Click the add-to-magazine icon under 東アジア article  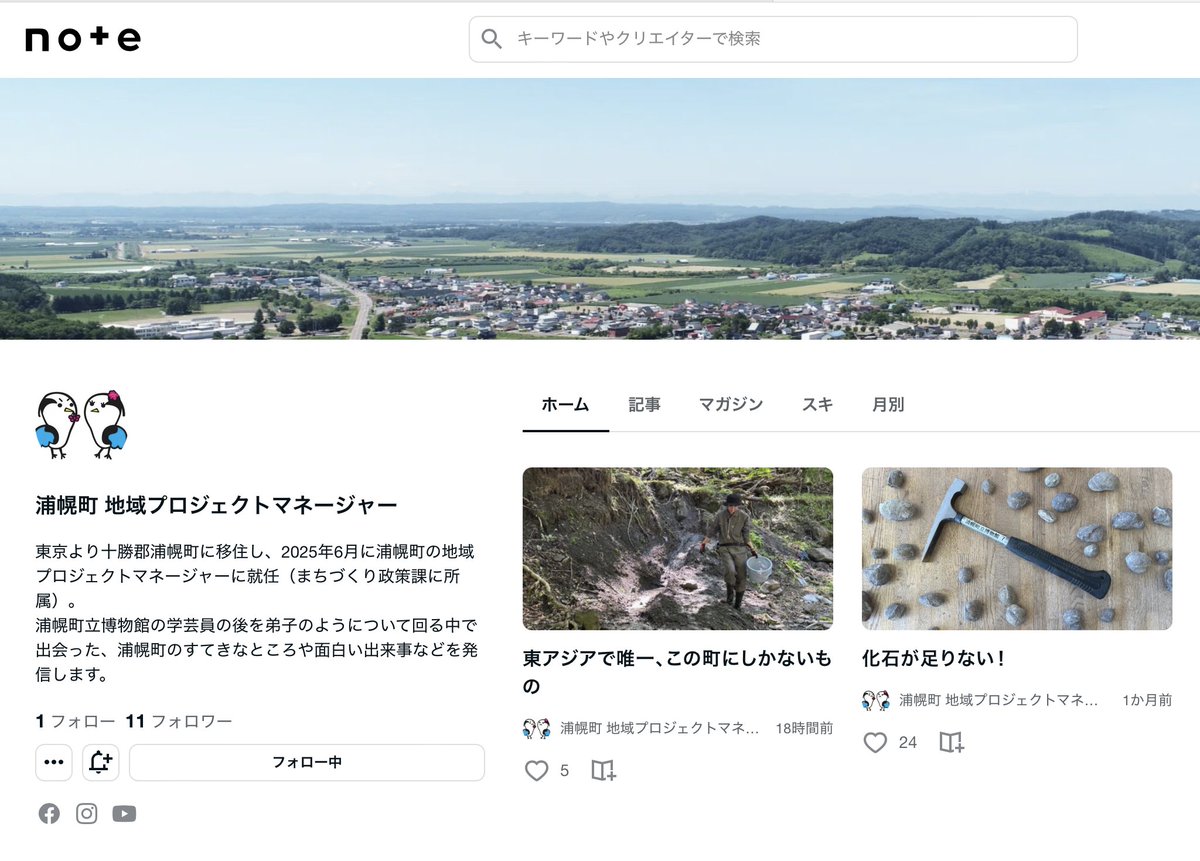pos(603,771)
